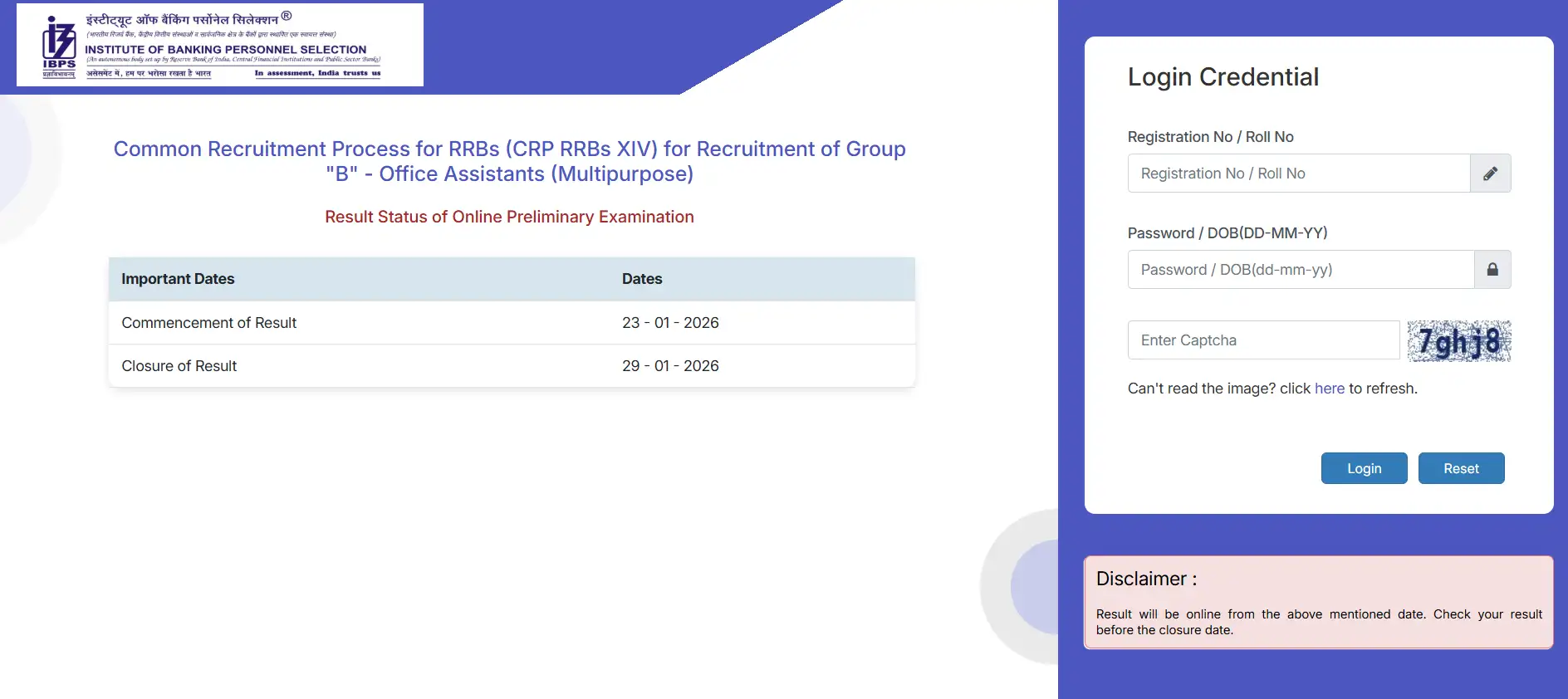
Task: Click the 'Important Dates' column header
Action: click(x=178, y=279)
